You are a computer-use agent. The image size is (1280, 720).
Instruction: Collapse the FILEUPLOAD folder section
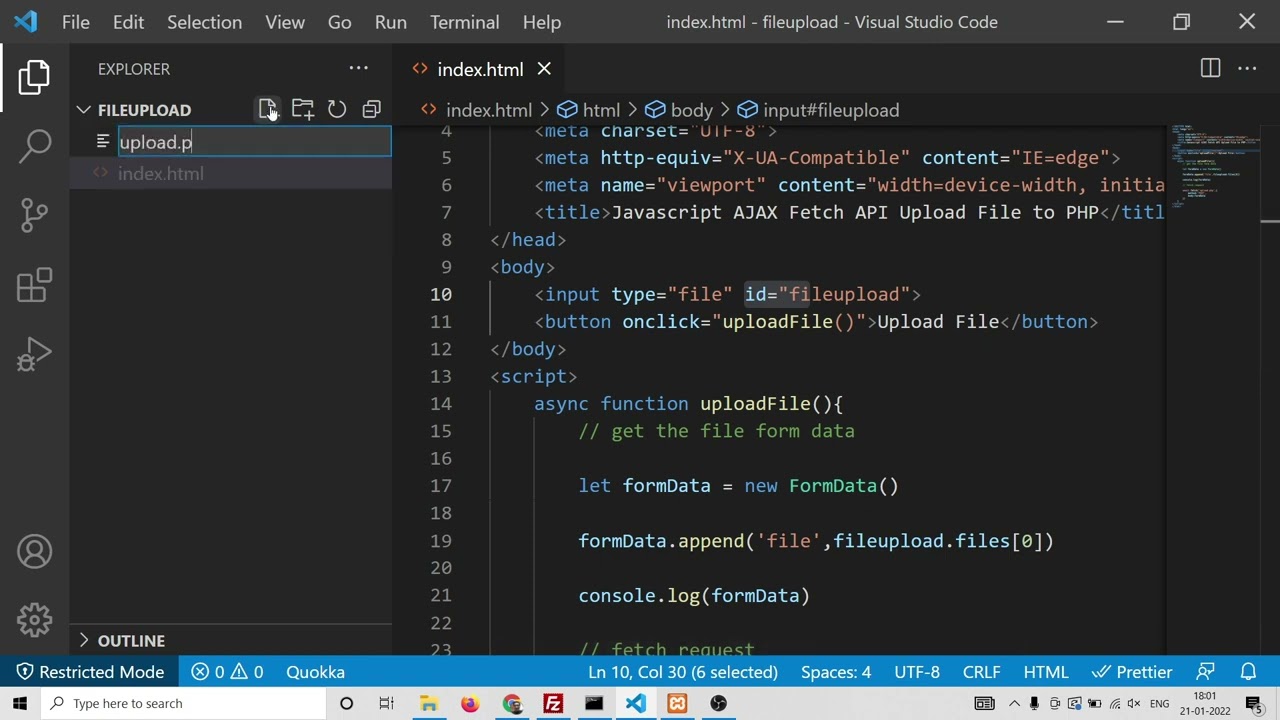click(x=84, y=110)
